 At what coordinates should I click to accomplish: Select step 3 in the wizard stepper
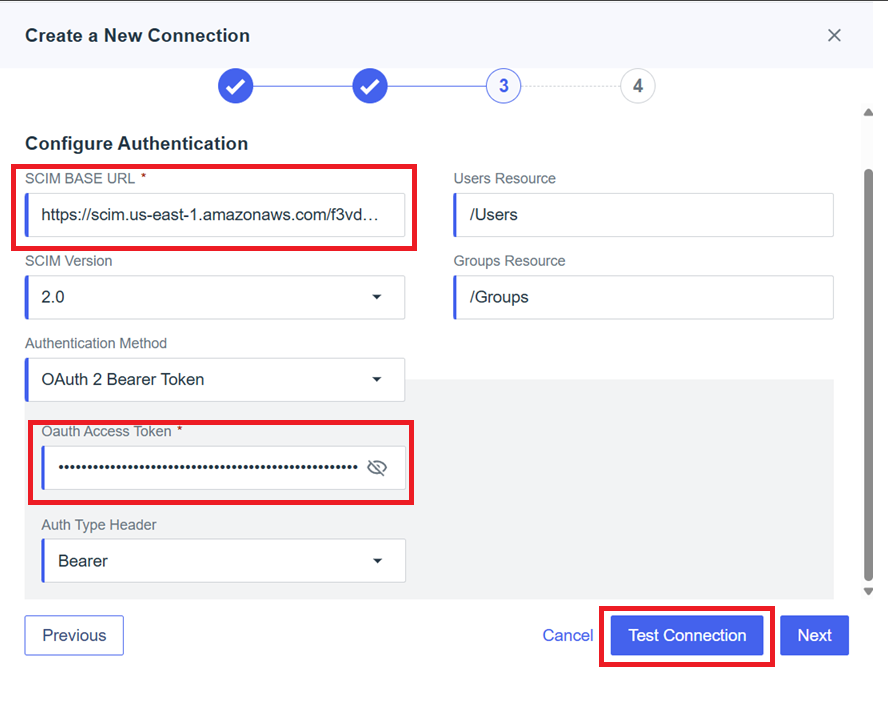(503, 86)
